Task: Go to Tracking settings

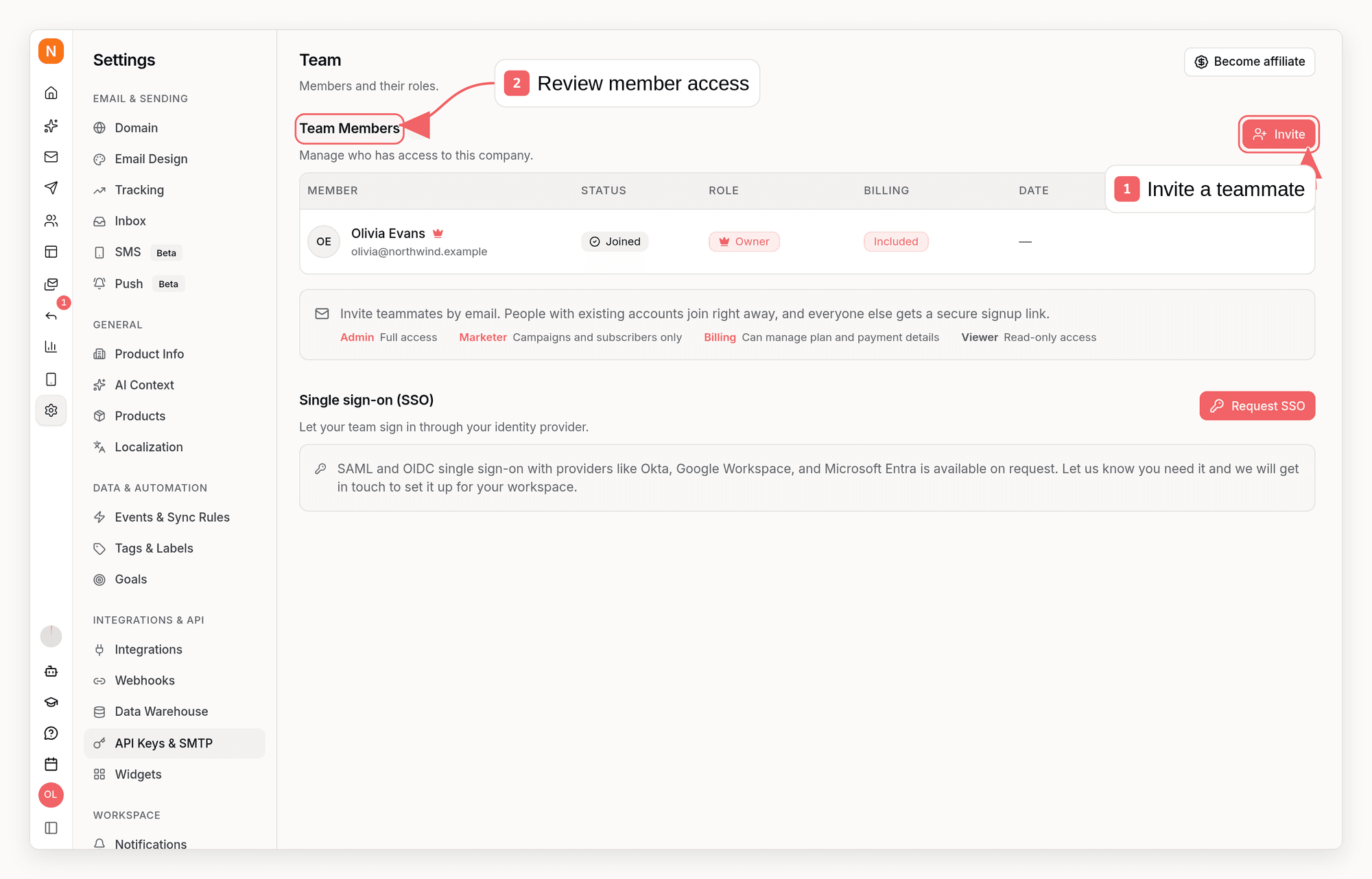Action: (174, 190)
